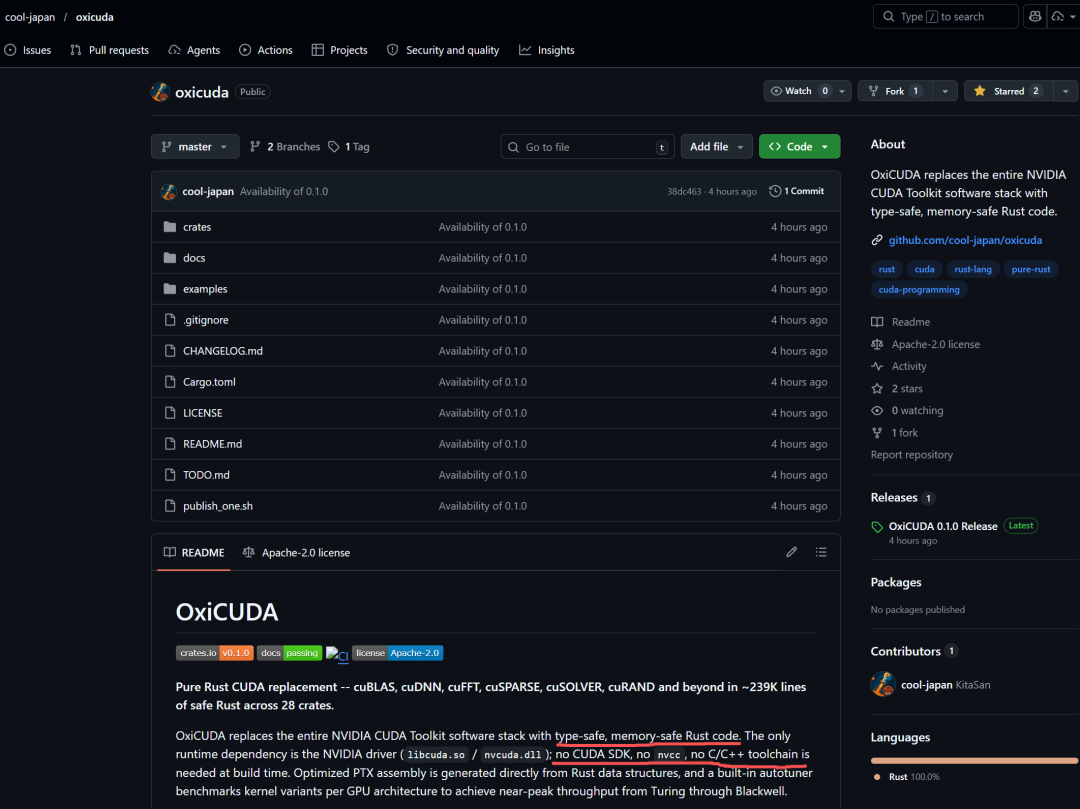Click the oxicuda repository avatar icon
1080x809 pixels.
pyautogui.click(x=160, y=92)
